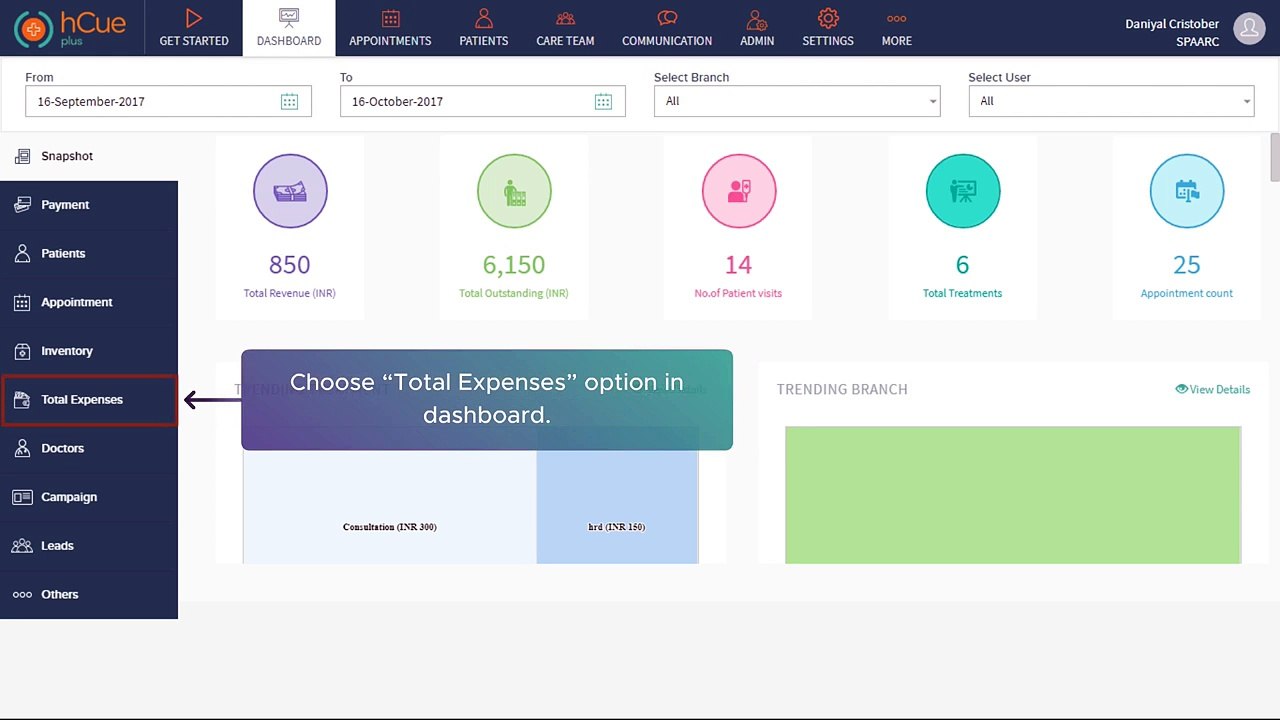Click the Snapshot sidebar icon
This screenshot has width=1280, height=720.
click(x=22, y=156)
